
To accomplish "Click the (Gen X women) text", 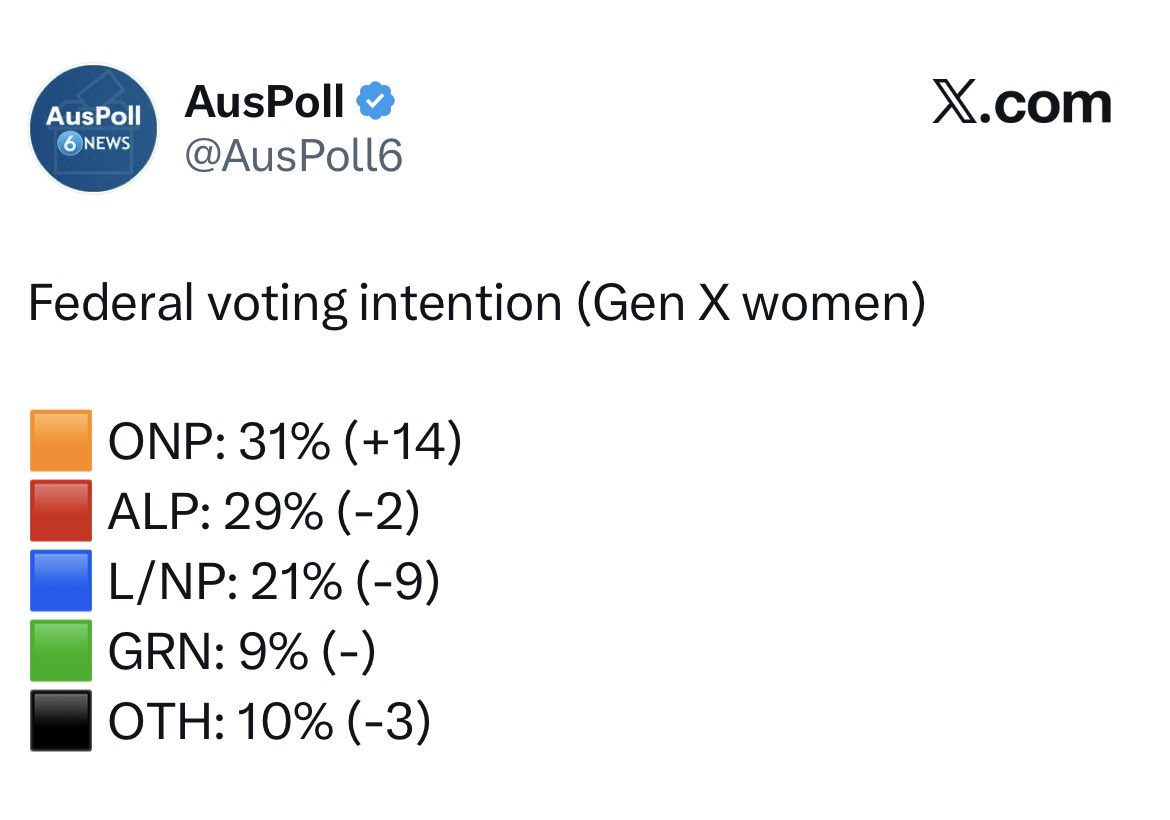I will (751, 303).
